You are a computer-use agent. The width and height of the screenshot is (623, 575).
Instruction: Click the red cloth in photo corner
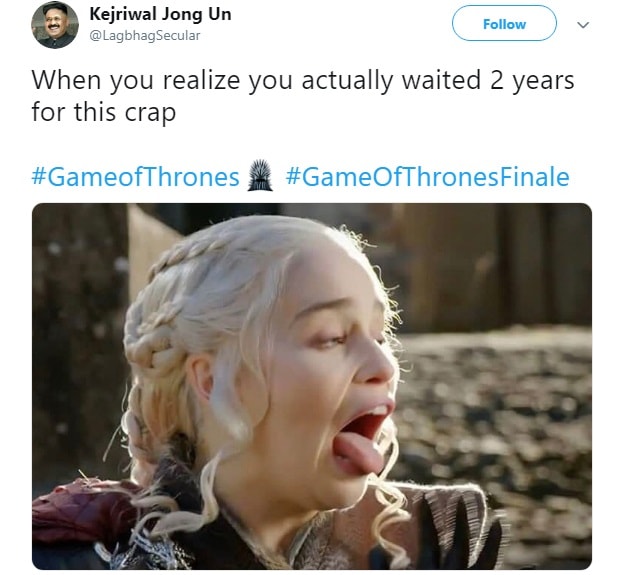(79, 513)
